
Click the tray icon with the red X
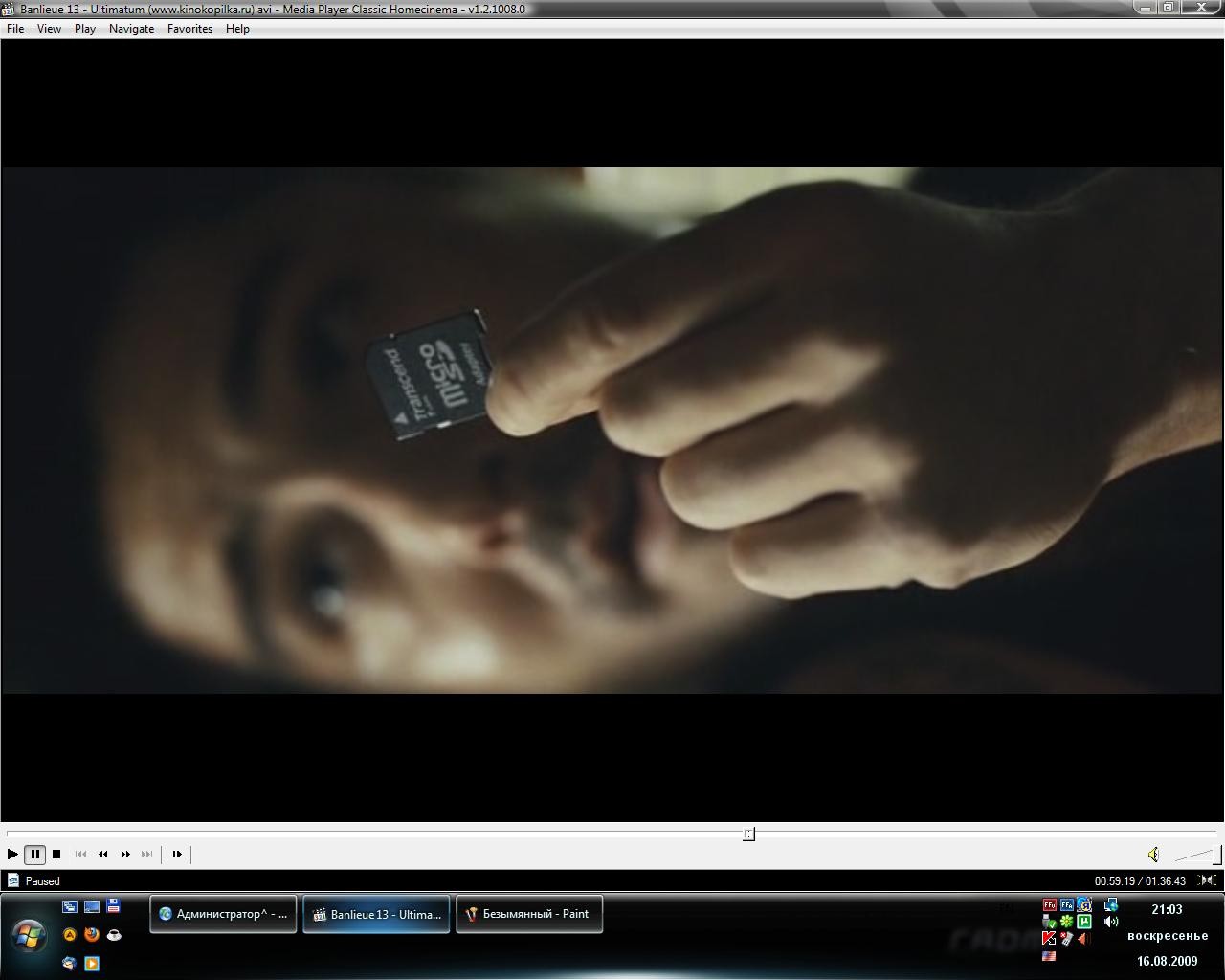tap(1067, 939)
